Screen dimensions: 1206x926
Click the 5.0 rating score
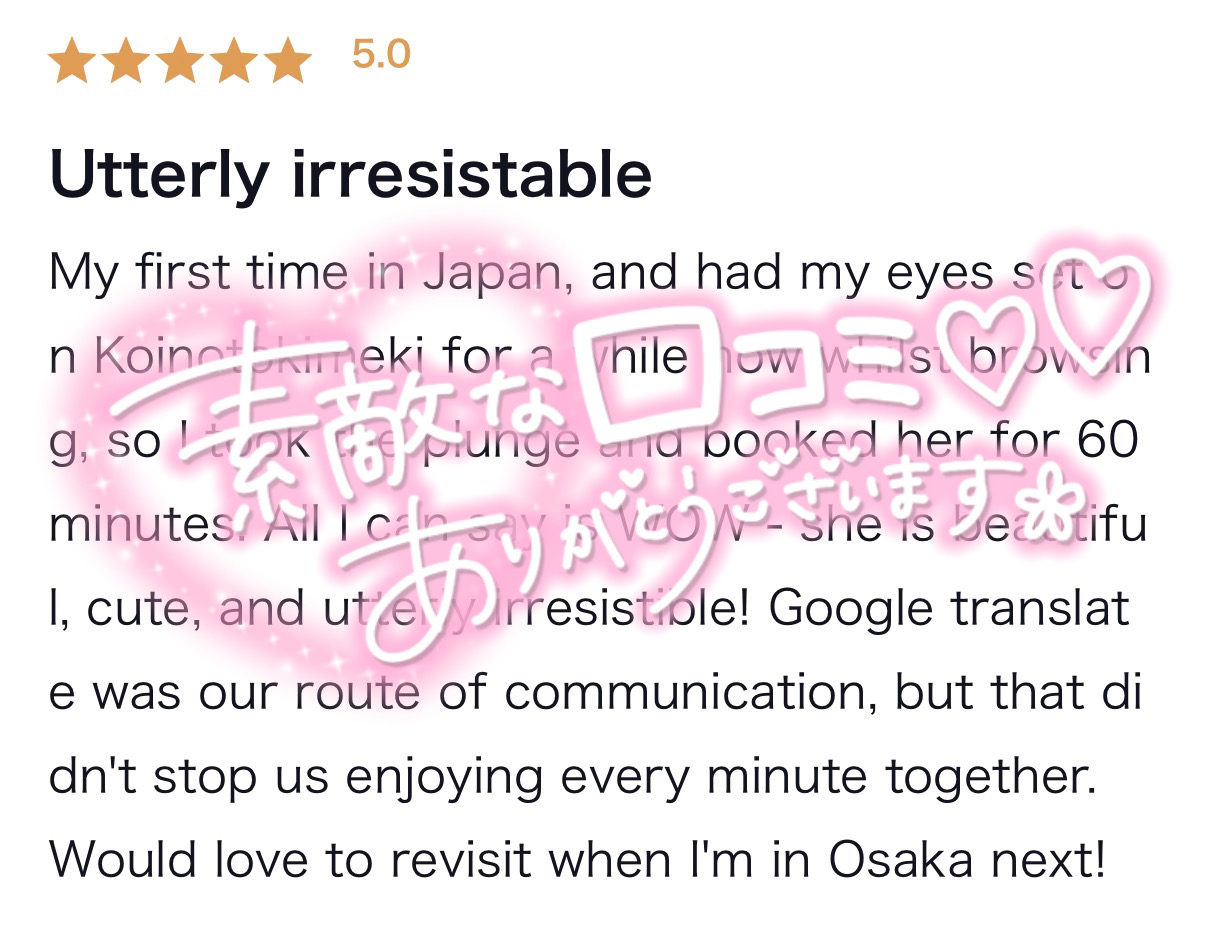381,55
